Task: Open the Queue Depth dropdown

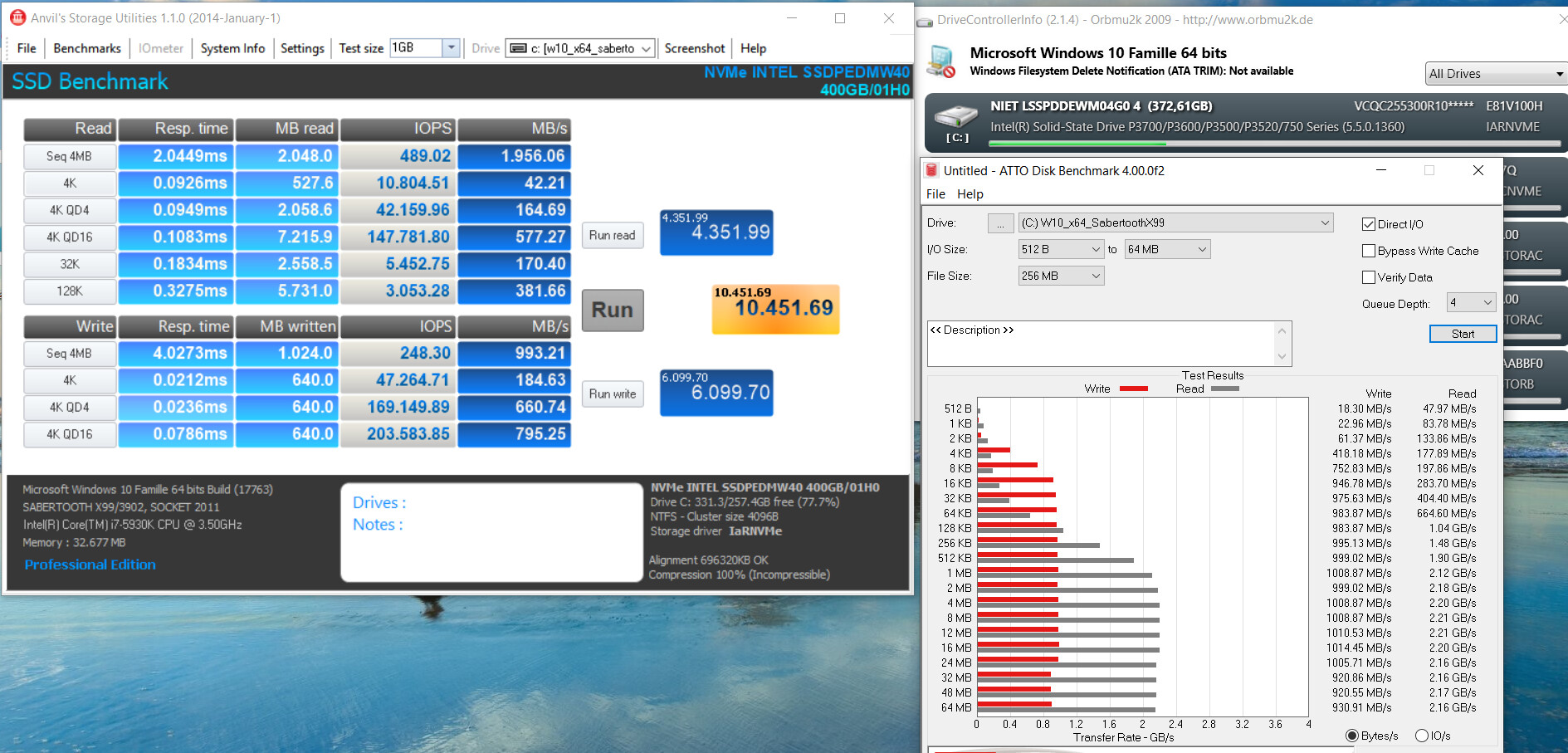Action: (1471, 303)
